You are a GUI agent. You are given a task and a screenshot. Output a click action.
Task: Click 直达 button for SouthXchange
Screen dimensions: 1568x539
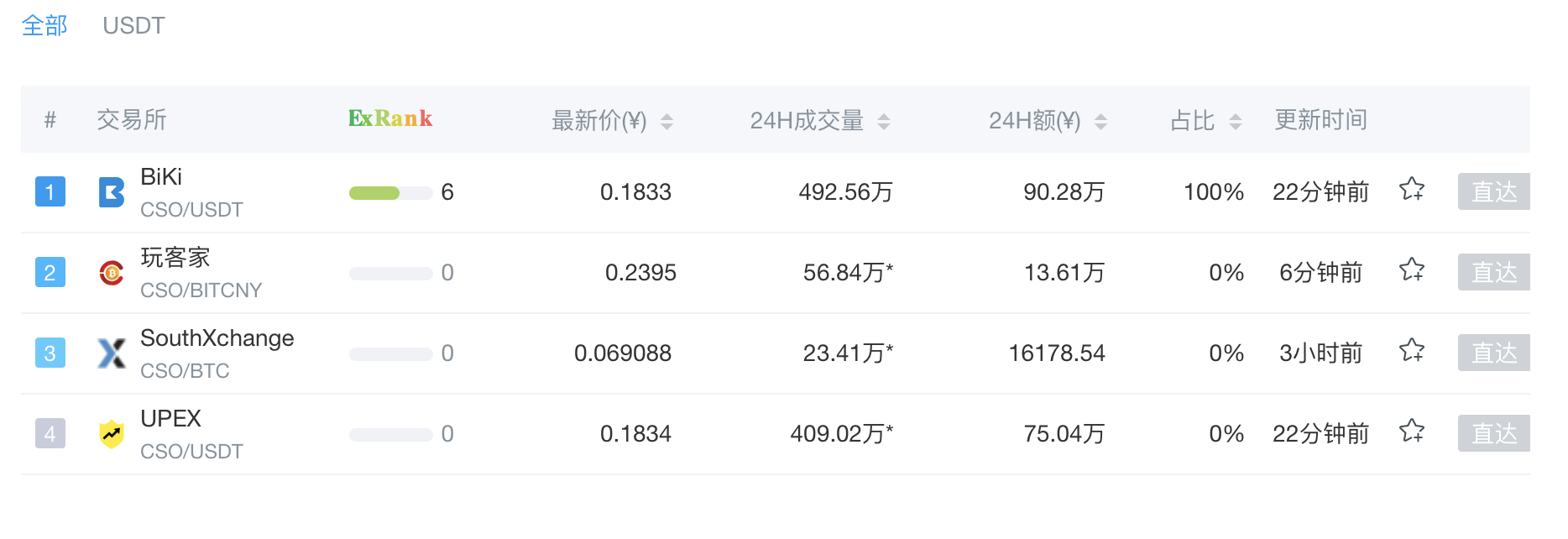click(1494, 353)
